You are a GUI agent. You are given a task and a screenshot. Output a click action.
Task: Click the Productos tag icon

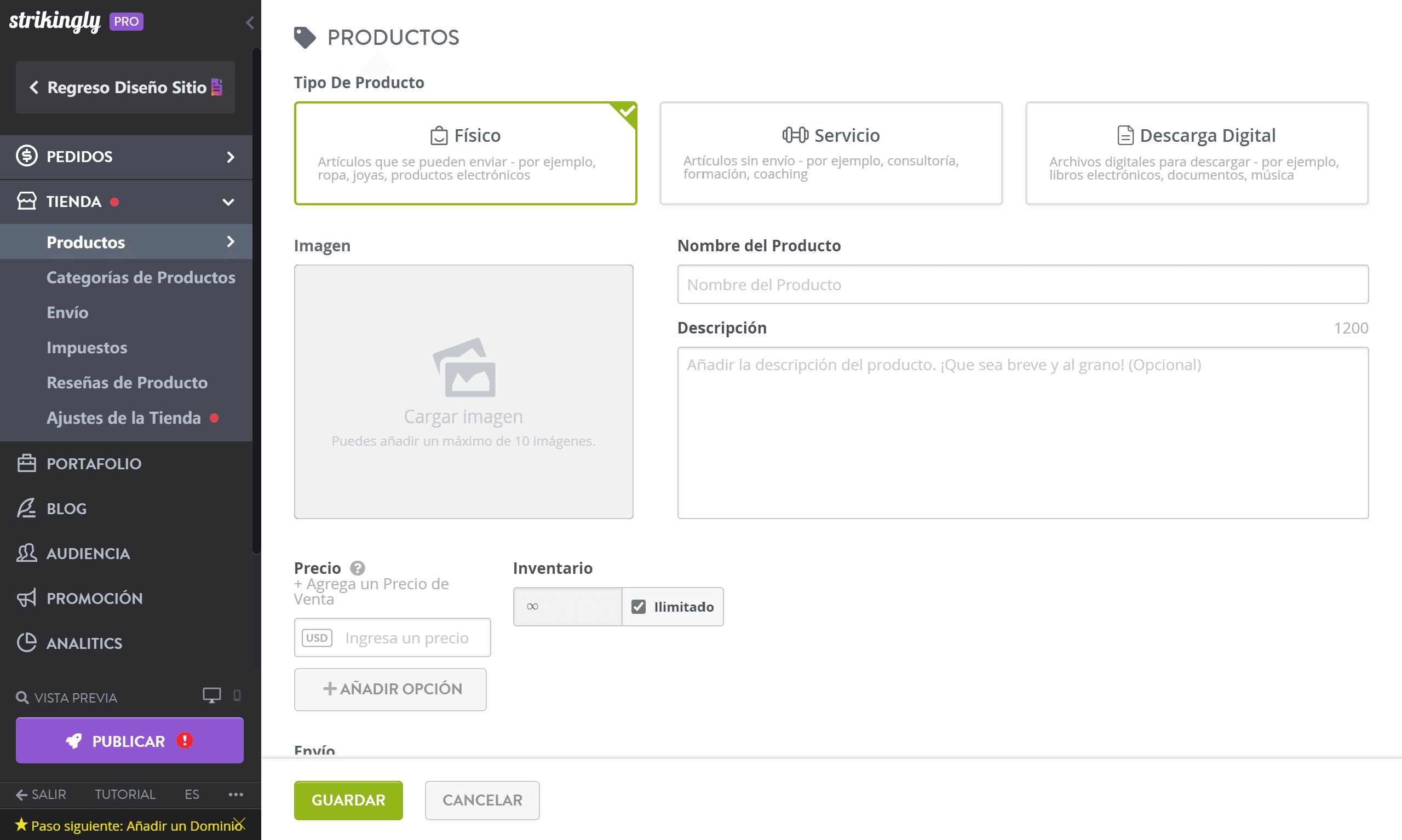(x=304, y=37)
